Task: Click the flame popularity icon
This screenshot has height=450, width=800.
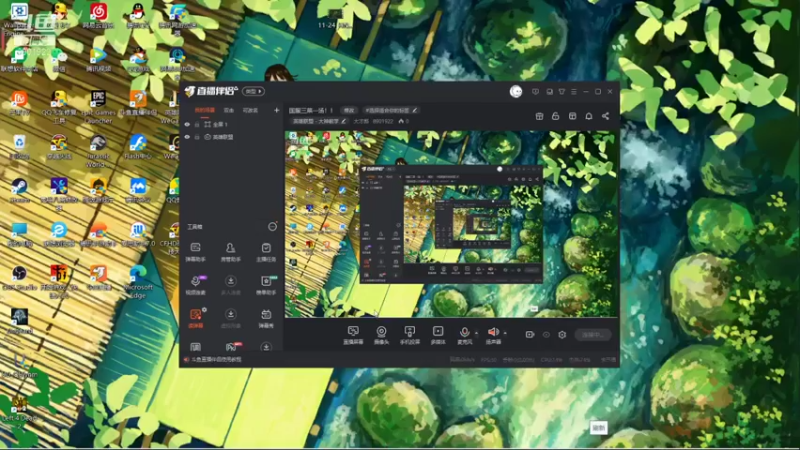Action: coord(401,121)
